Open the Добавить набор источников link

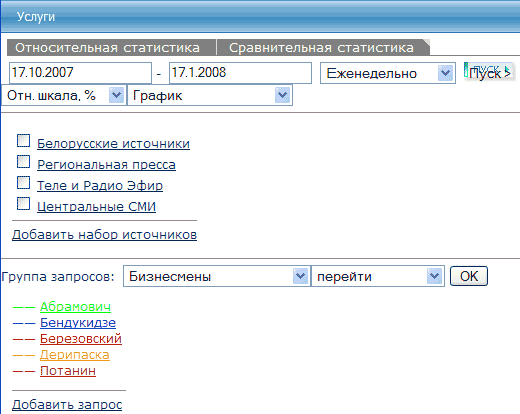tap(104, 235)
